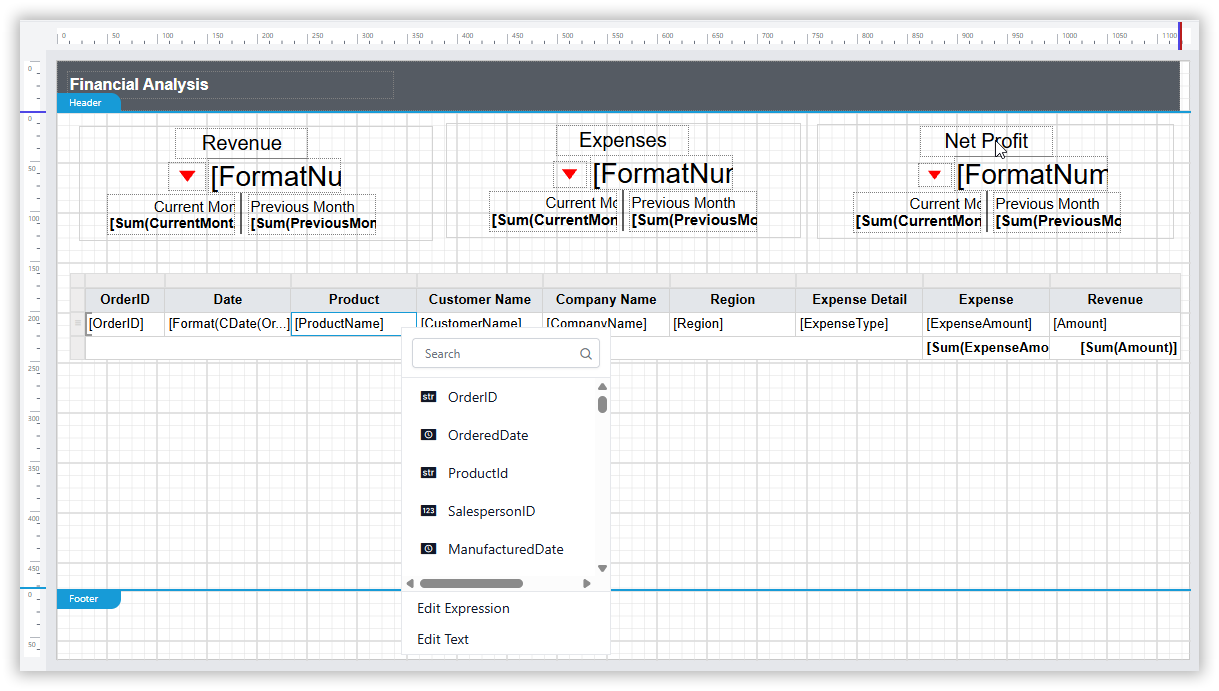Select the Header section label tab
This screenshot has width=1219, height=691.
point(87,103)
